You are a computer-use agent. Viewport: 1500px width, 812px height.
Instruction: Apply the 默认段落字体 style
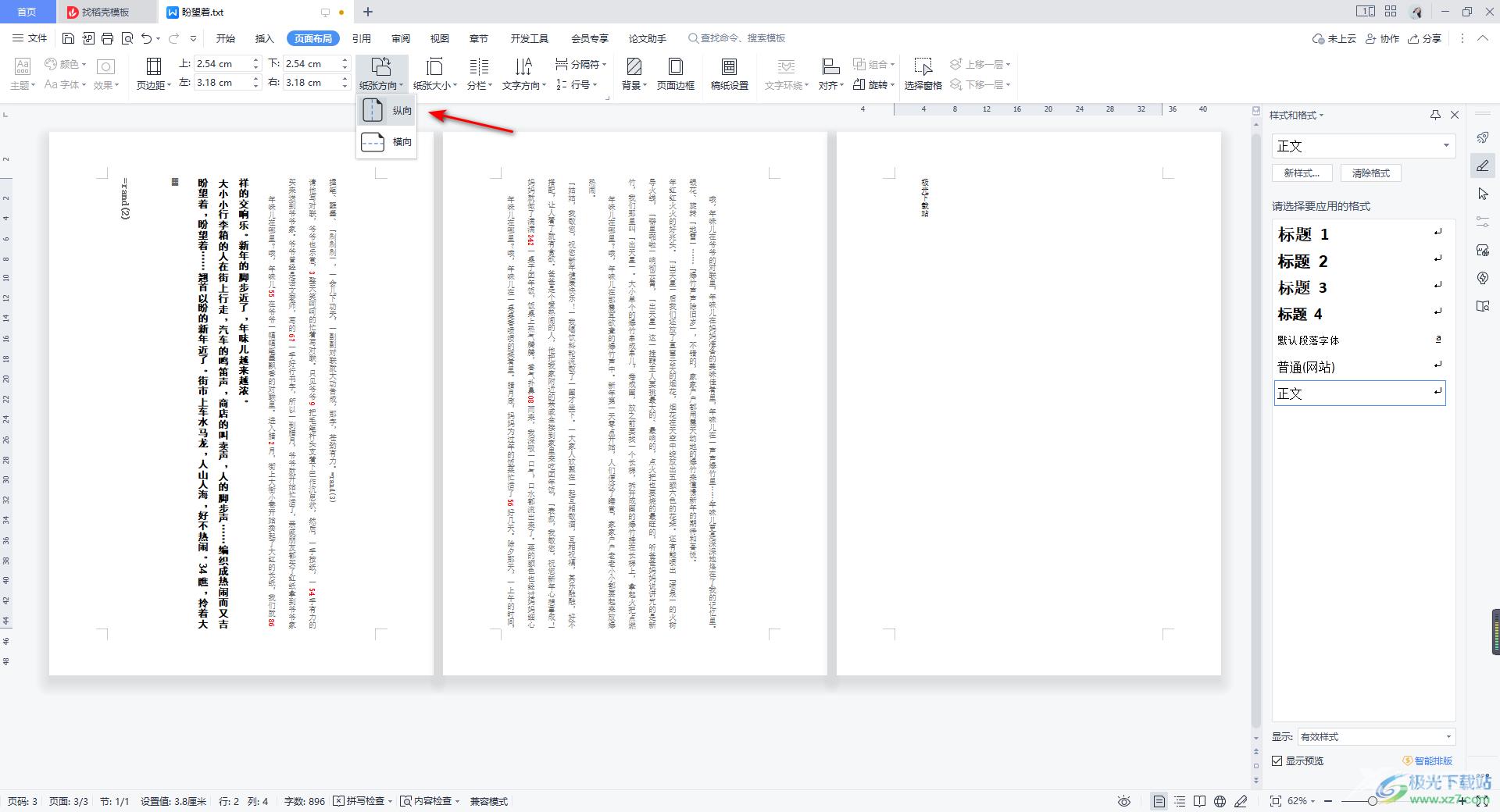tap(1360, 340)
